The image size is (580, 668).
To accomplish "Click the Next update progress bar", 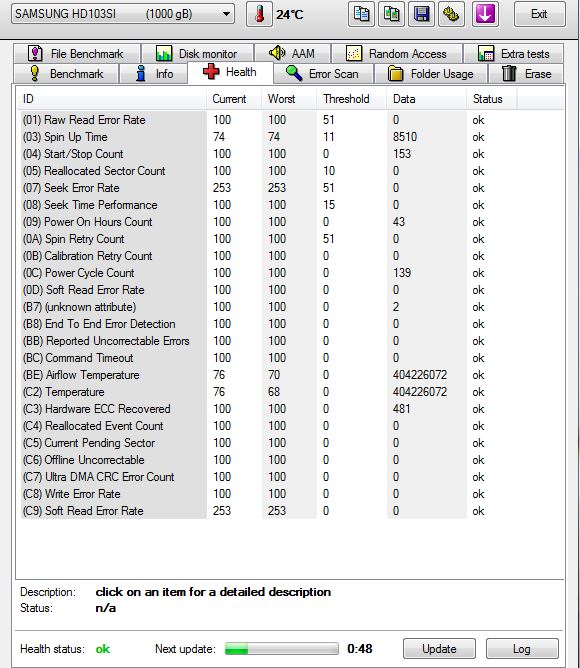I will point(282,649).
